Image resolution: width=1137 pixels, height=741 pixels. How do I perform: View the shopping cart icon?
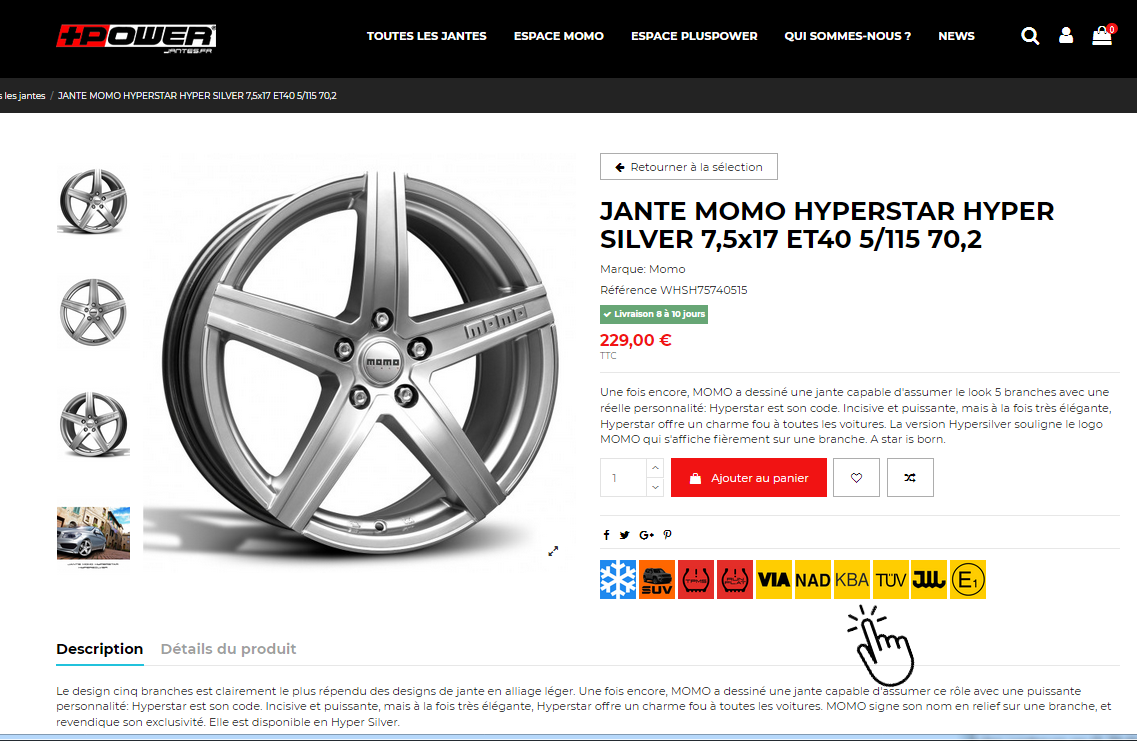tap(1103, 35)
